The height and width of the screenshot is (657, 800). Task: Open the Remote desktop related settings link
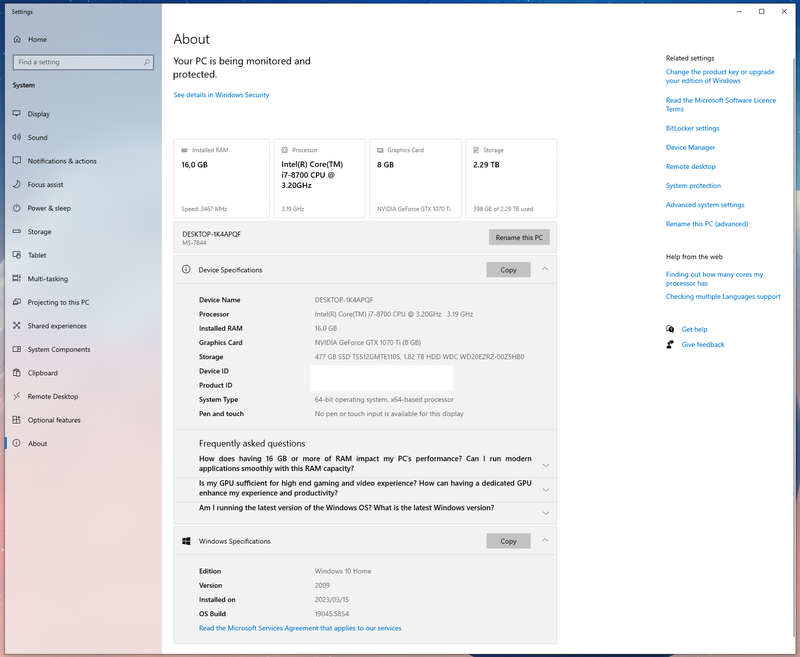tap(690, 166)
